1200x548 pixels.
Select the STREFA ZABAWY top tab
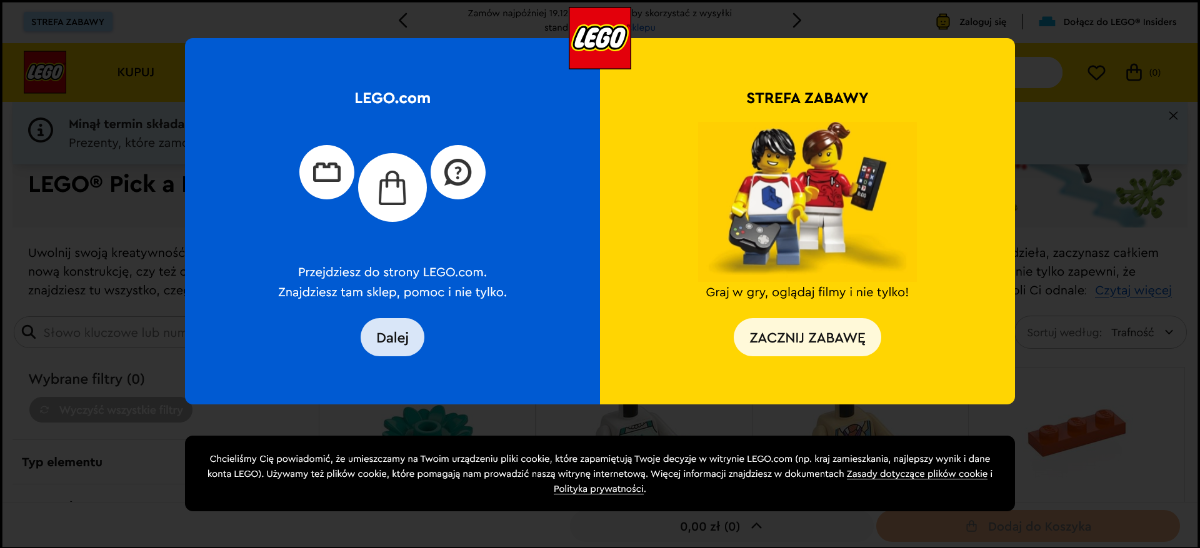(67, 21)
